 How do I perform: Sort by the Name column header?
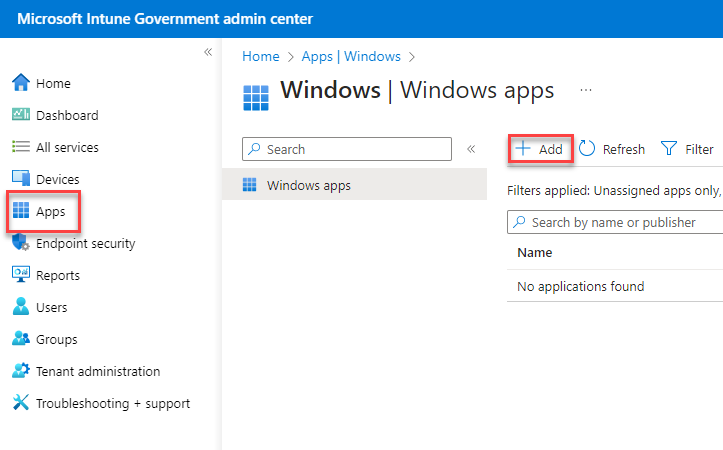coord(534,252)
